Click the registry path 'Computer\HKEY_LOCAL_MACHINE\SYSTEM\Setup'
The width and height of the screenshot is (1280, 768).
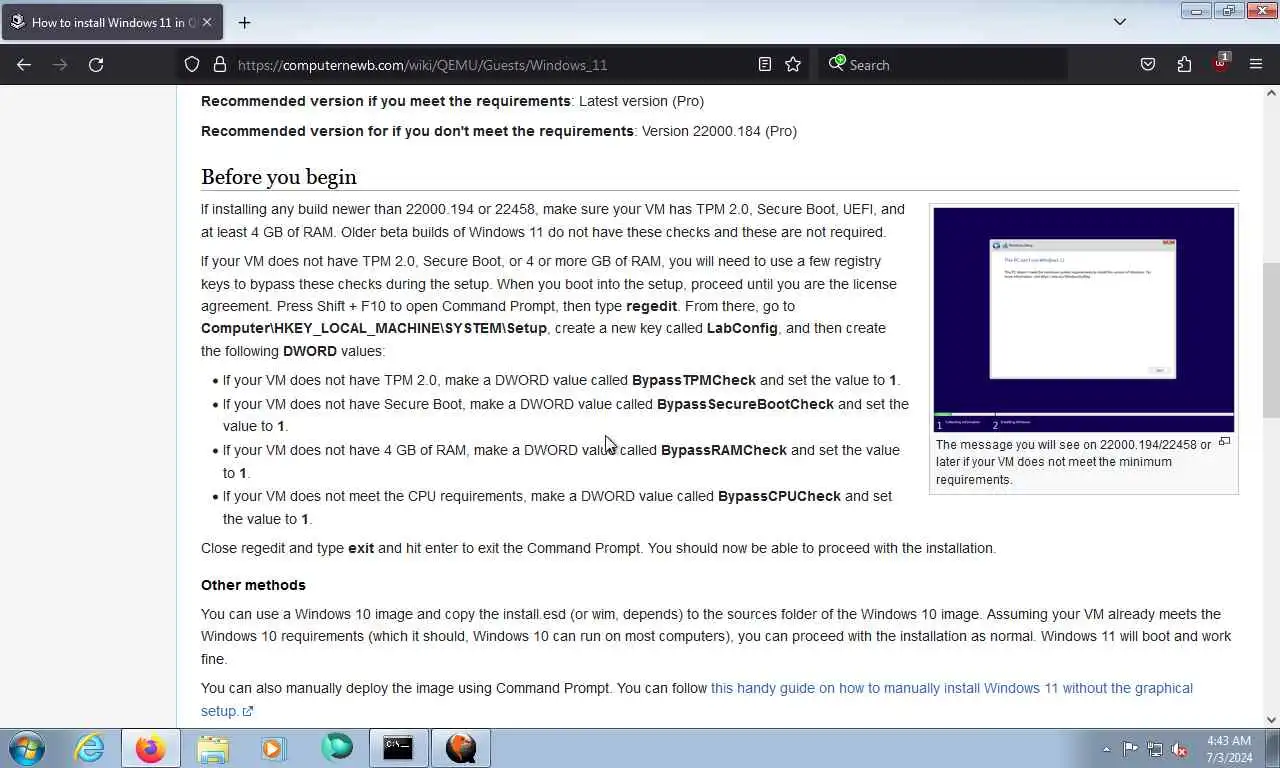[x=374, y=328]
